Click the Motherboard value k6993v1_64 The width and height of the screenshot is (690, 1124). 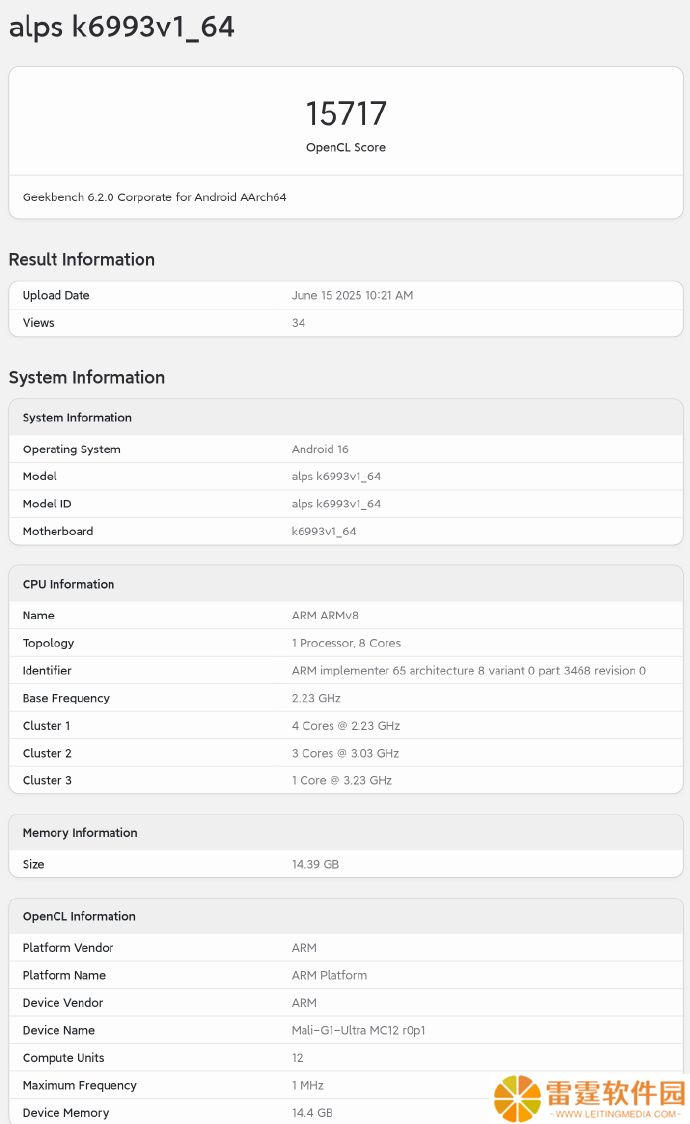click(324, 531)
